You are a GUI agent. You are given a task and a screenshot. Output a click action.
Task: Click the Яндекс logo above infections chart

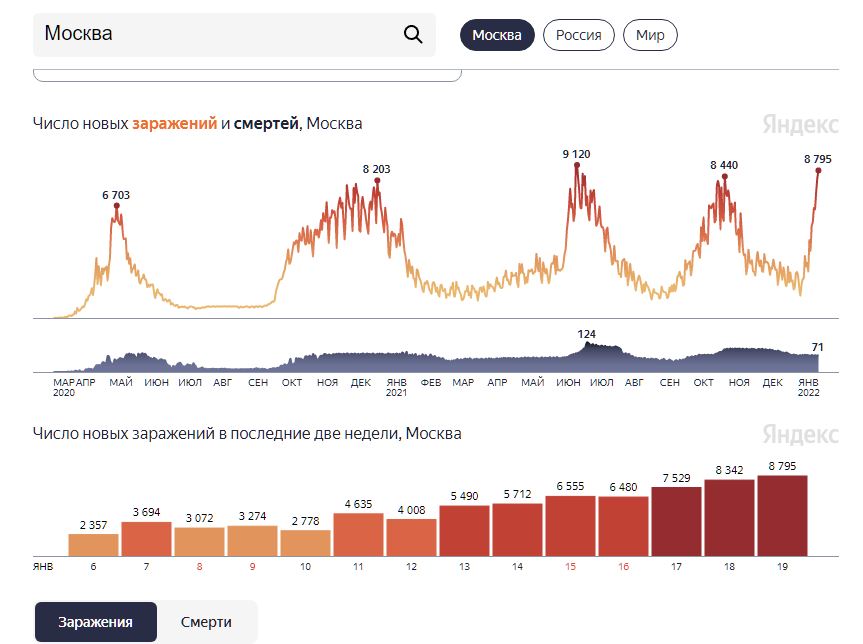click(800, 124)
